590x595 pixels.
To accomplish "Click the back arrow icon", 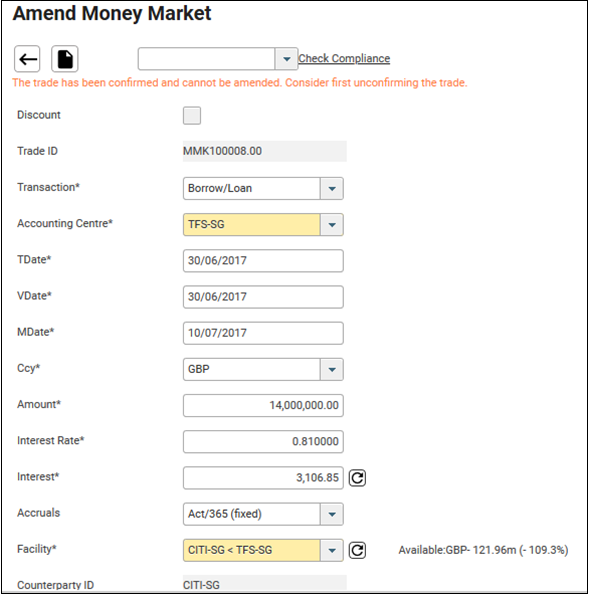I will pyautogui.click(x=27, y=59).
